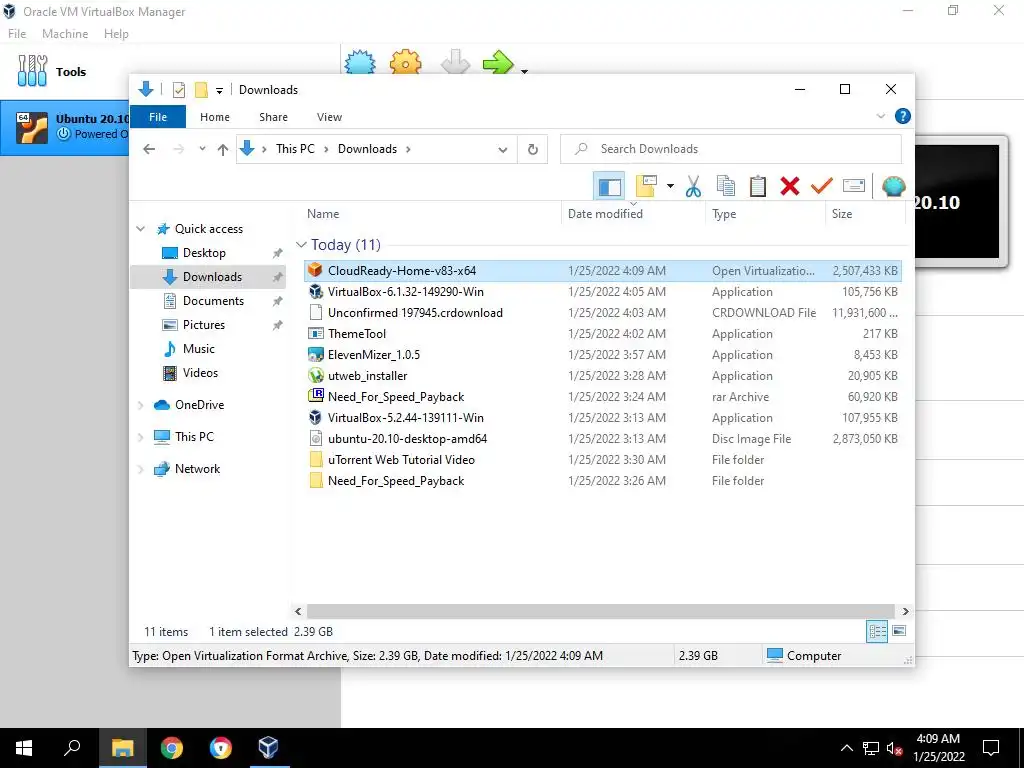Viewport: 1024px width, 768px height.
Task: Select the CloudReady-Home-v83-x64 file
Action: pos(602,270)
